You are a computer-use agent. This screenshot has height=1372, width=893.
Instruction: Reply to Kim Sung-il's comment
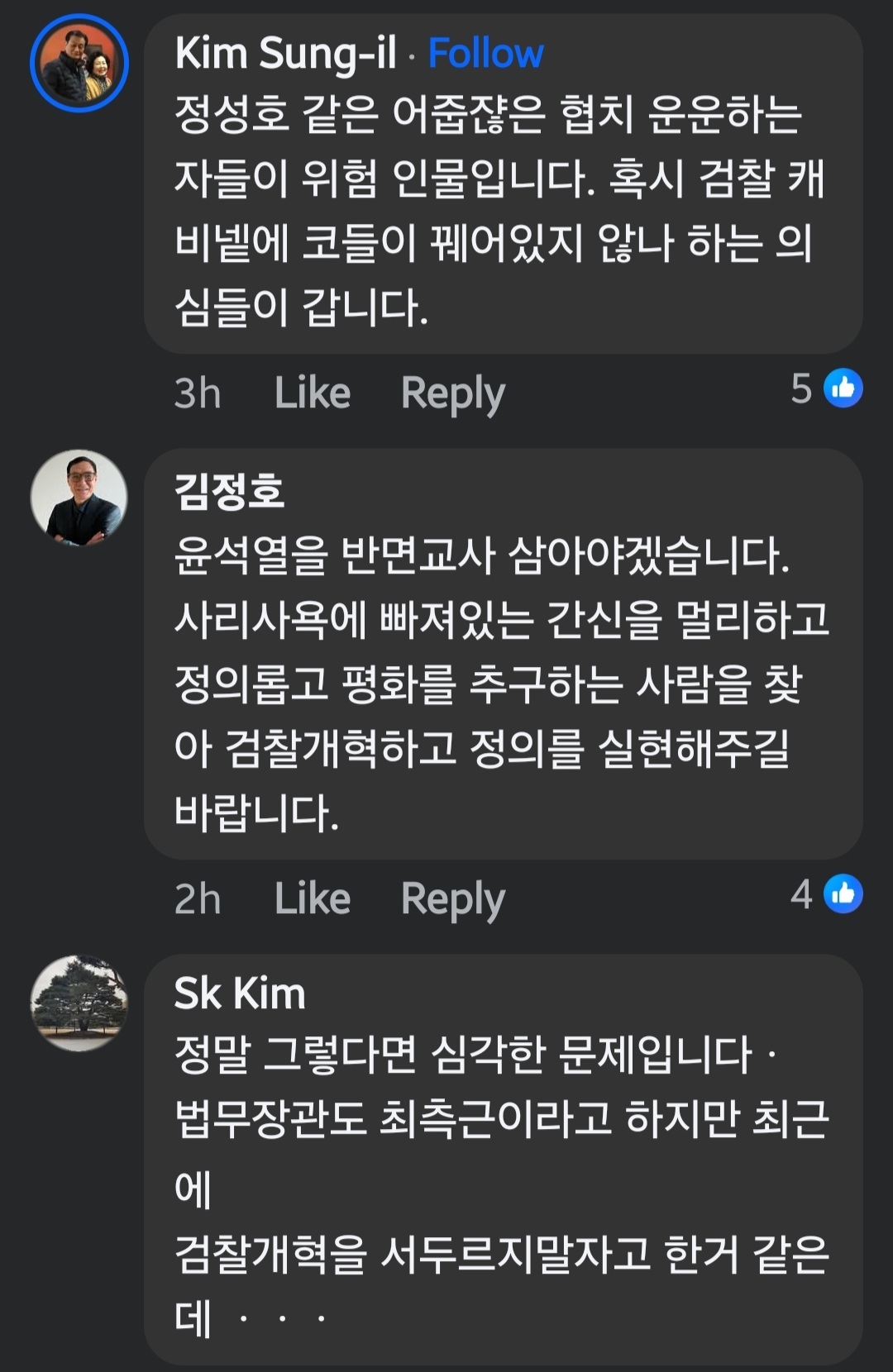(x=451, y=392)
